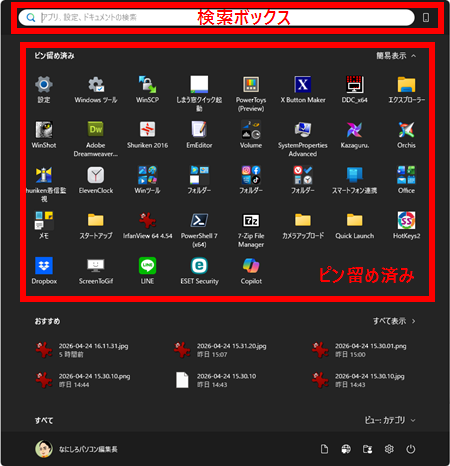Open user account なにしろパソコン編集長
The height and width of the screenshot is (466, 450).
pyautogui.click(x=76, y=449)
